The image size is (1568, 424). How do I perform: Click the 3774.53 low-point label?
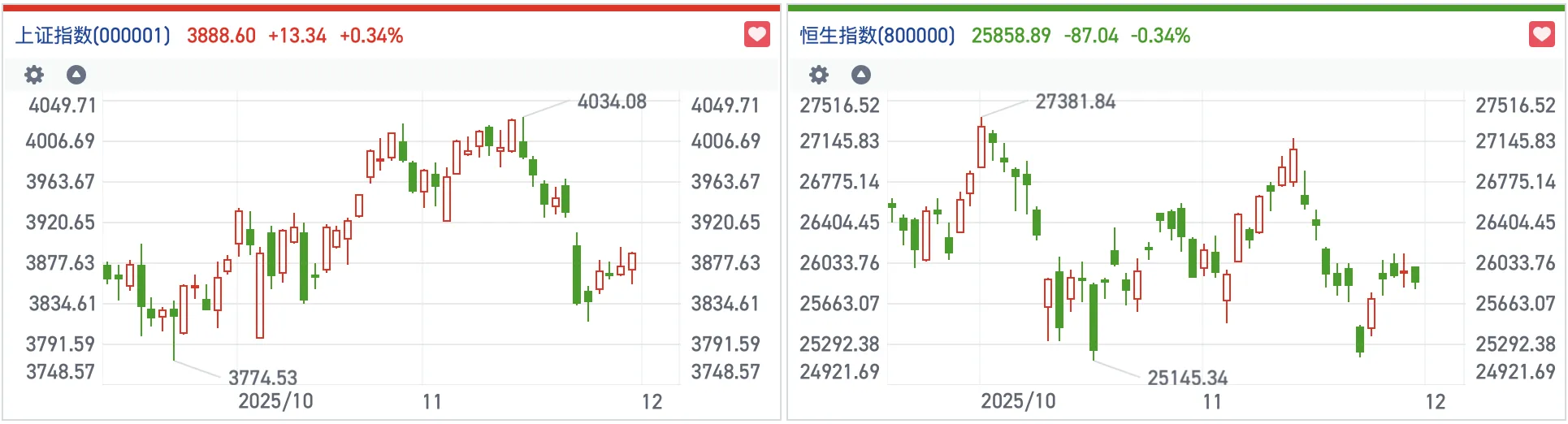262,378
